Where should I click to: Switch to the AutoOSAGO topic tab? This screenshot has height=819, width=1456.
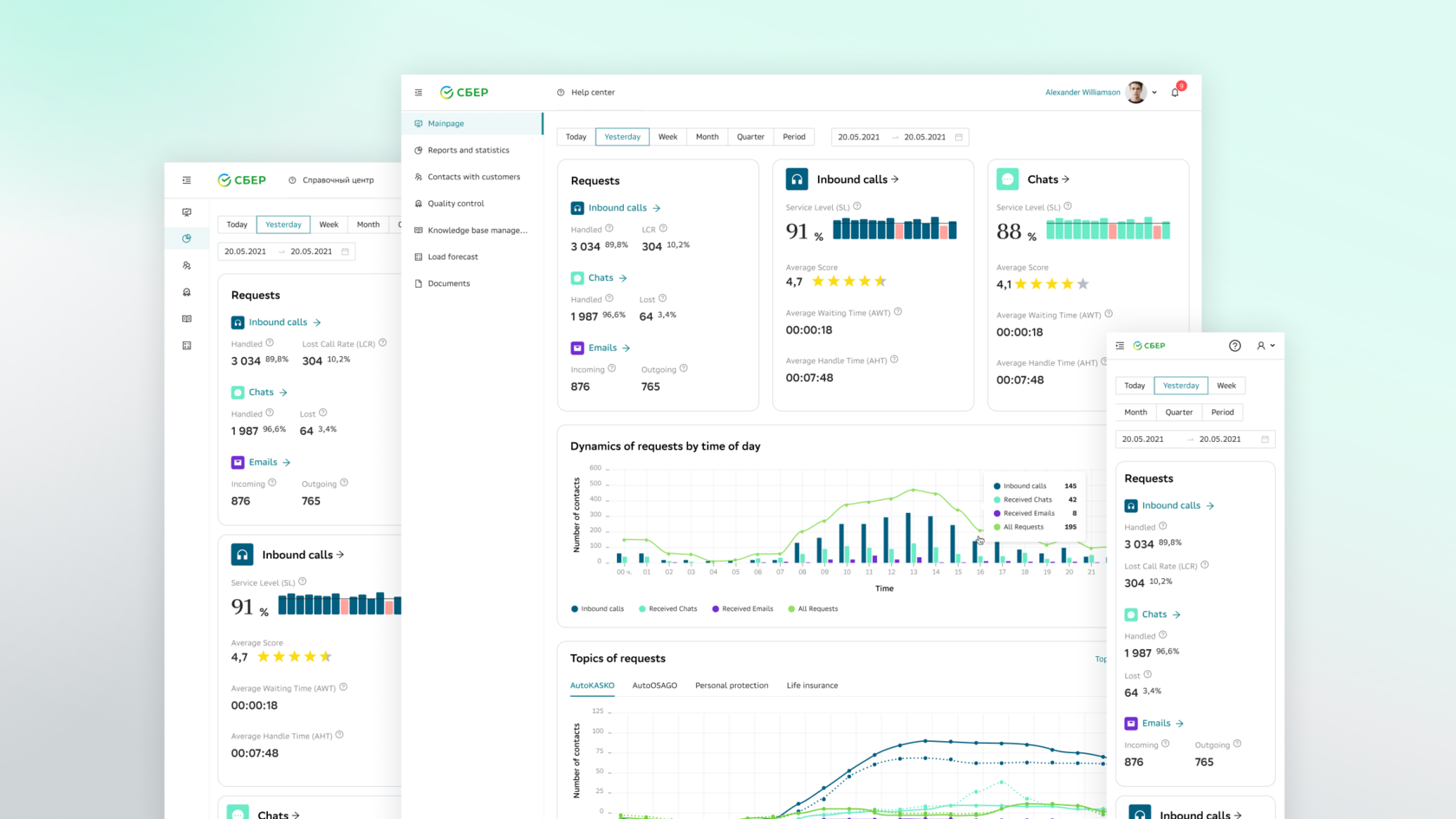(x=654, y=686)
